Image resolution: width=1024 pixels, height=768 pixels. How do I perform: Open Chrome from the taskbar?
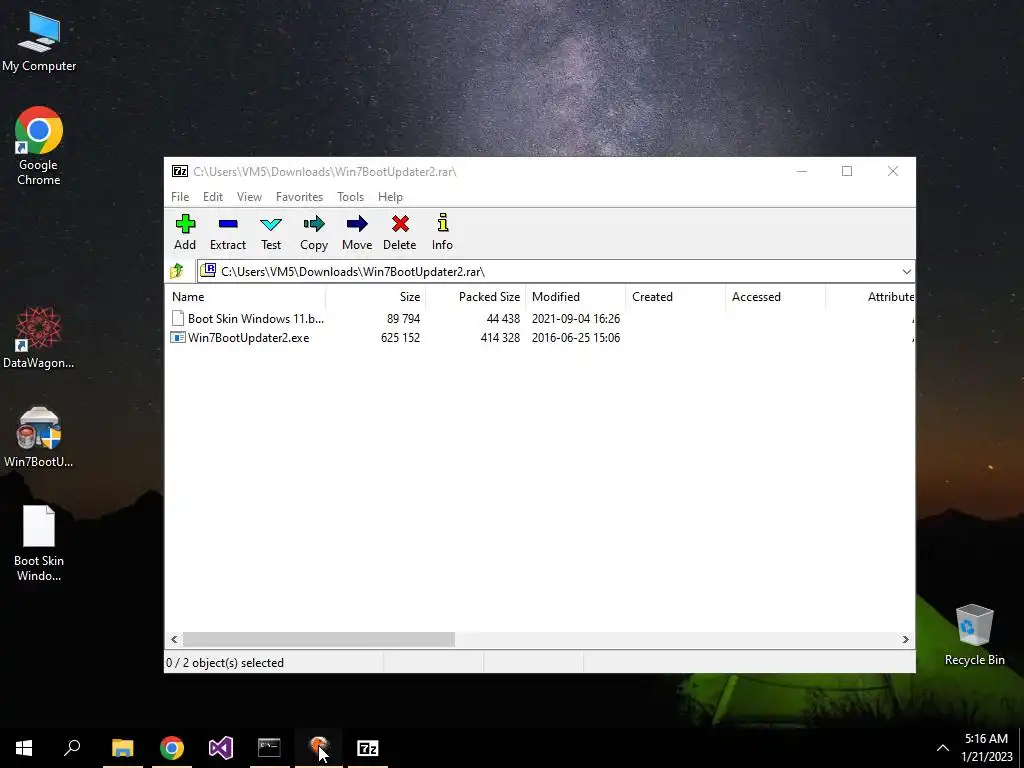pyautogui.click(x=172, y=748)
